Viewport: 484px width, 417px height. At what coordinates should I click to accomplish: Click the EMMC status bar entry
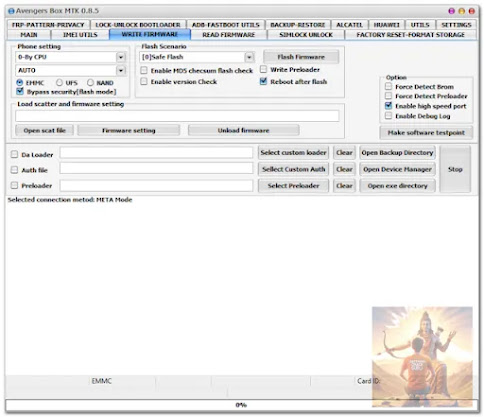pos(101,381)
